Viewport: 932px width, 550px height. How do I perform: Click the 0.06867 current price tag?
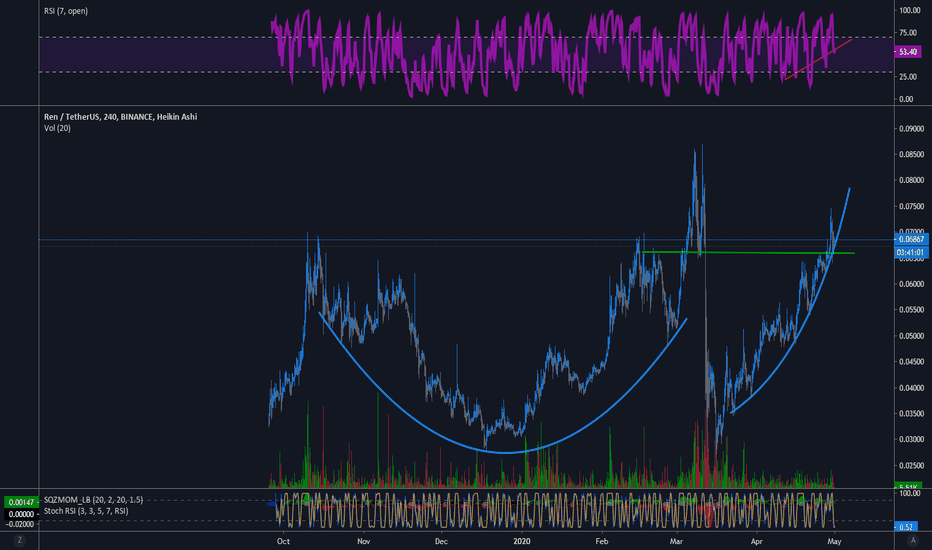pyautogui.click(x=911, y=239)
